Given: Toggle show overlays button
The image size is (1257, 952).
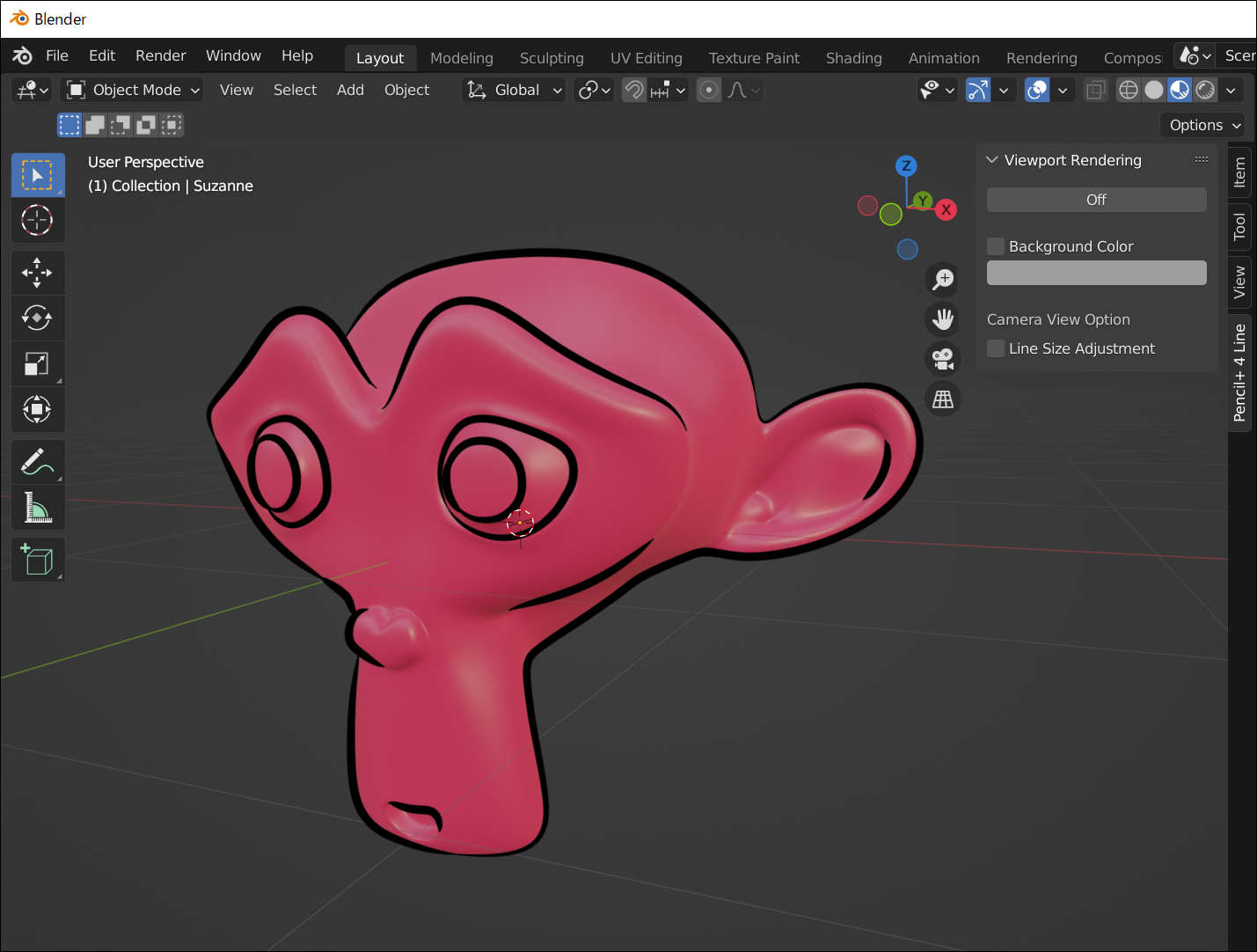Looking at the screenshot, I should tap(1038, 90).
